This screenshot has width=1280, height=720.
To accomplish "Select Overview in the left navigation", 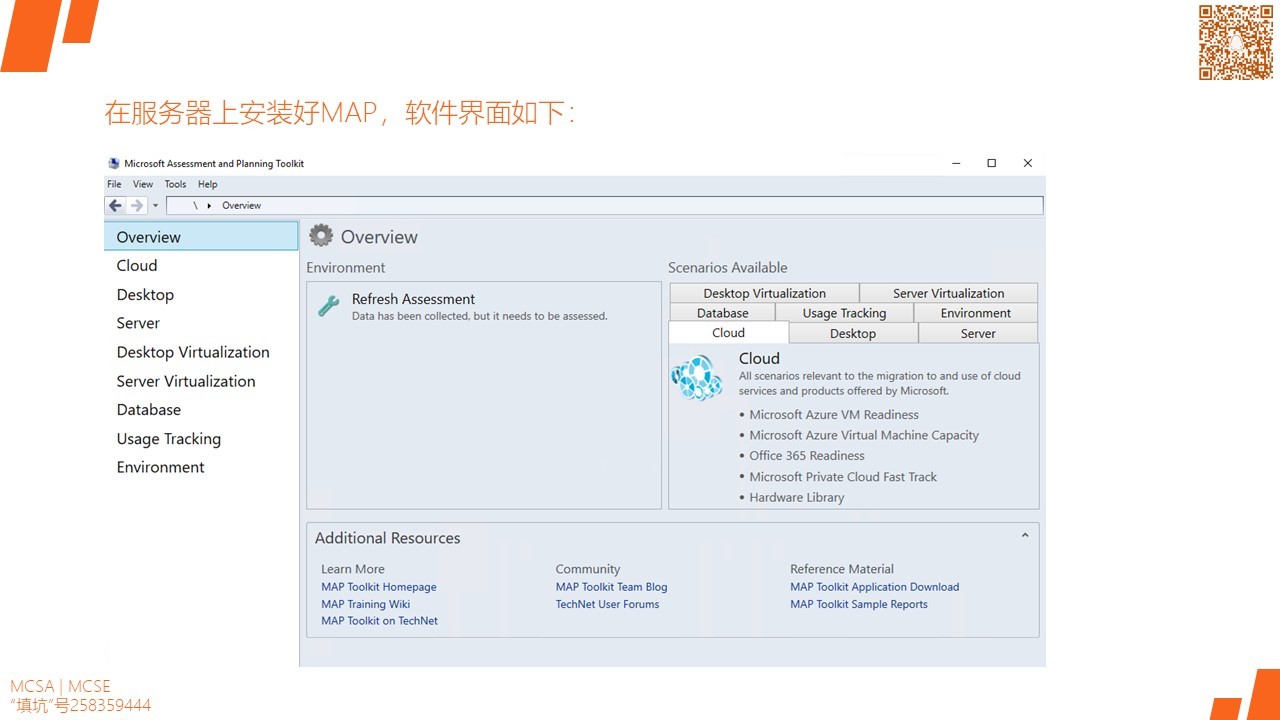I will pos(201,236).
